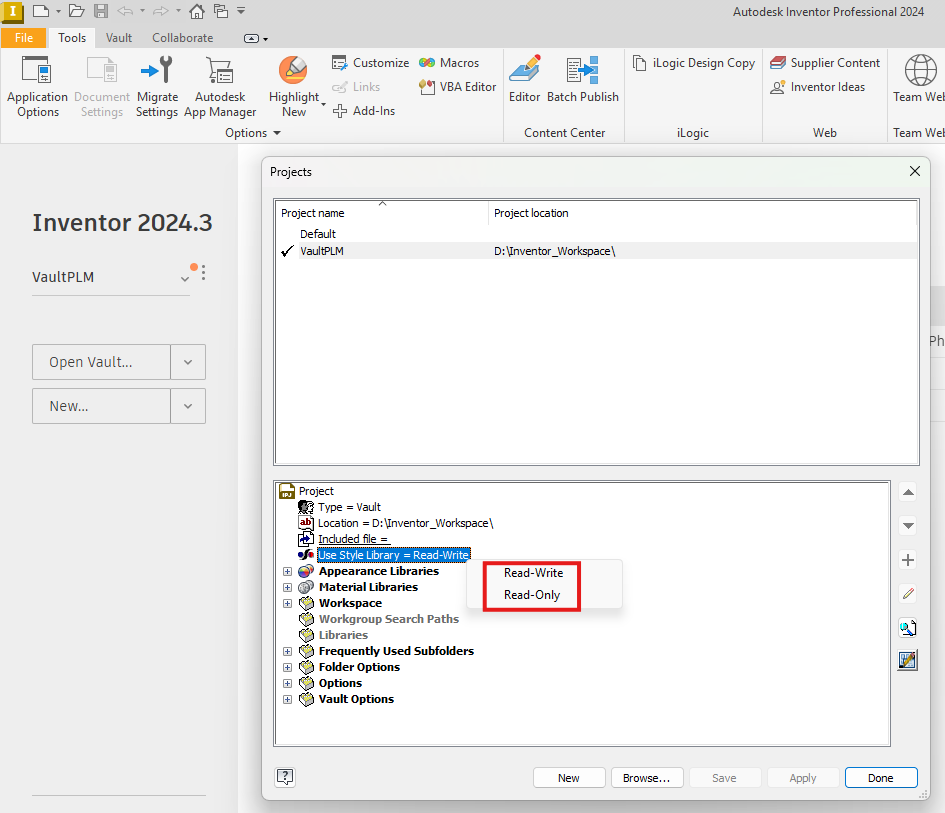Click the Open Vault... button
The width and height of the screenshot is (945, 813).
point(101,362)
